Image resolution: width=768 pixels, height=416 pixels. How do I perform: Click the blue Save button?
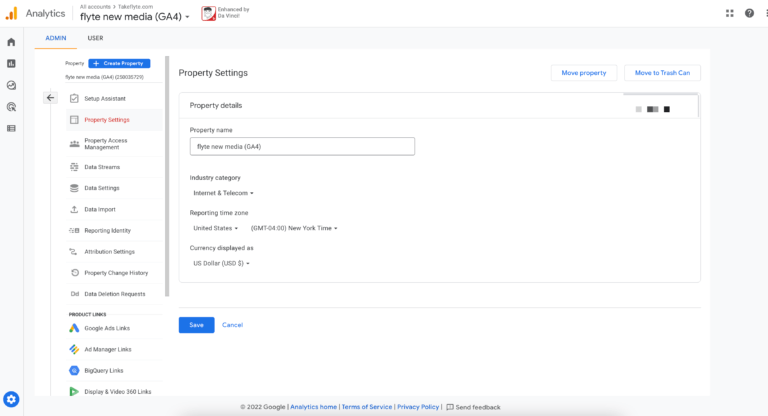point(196,325)
